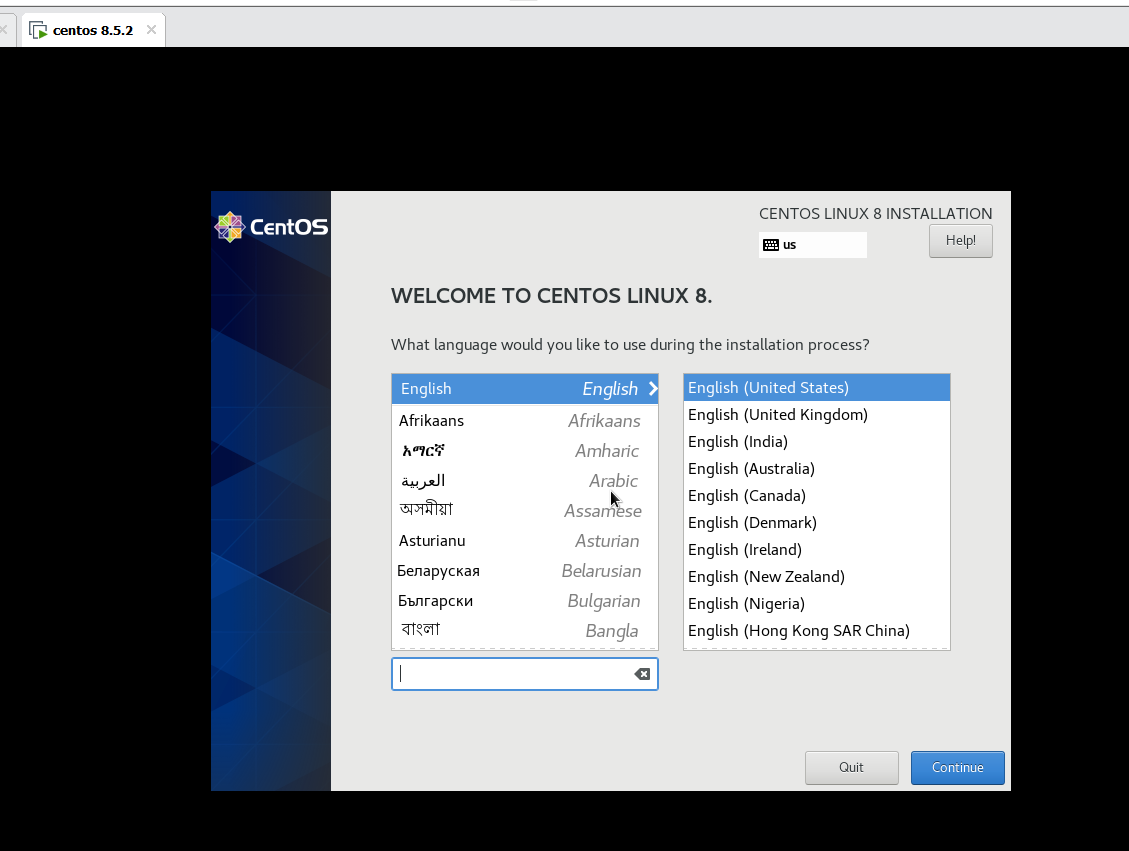The width and height of the screenshot is (1129, 851).
Task: Click the VM icon on the centos 8.5.2 tab
Action: (x=38, y=30)
